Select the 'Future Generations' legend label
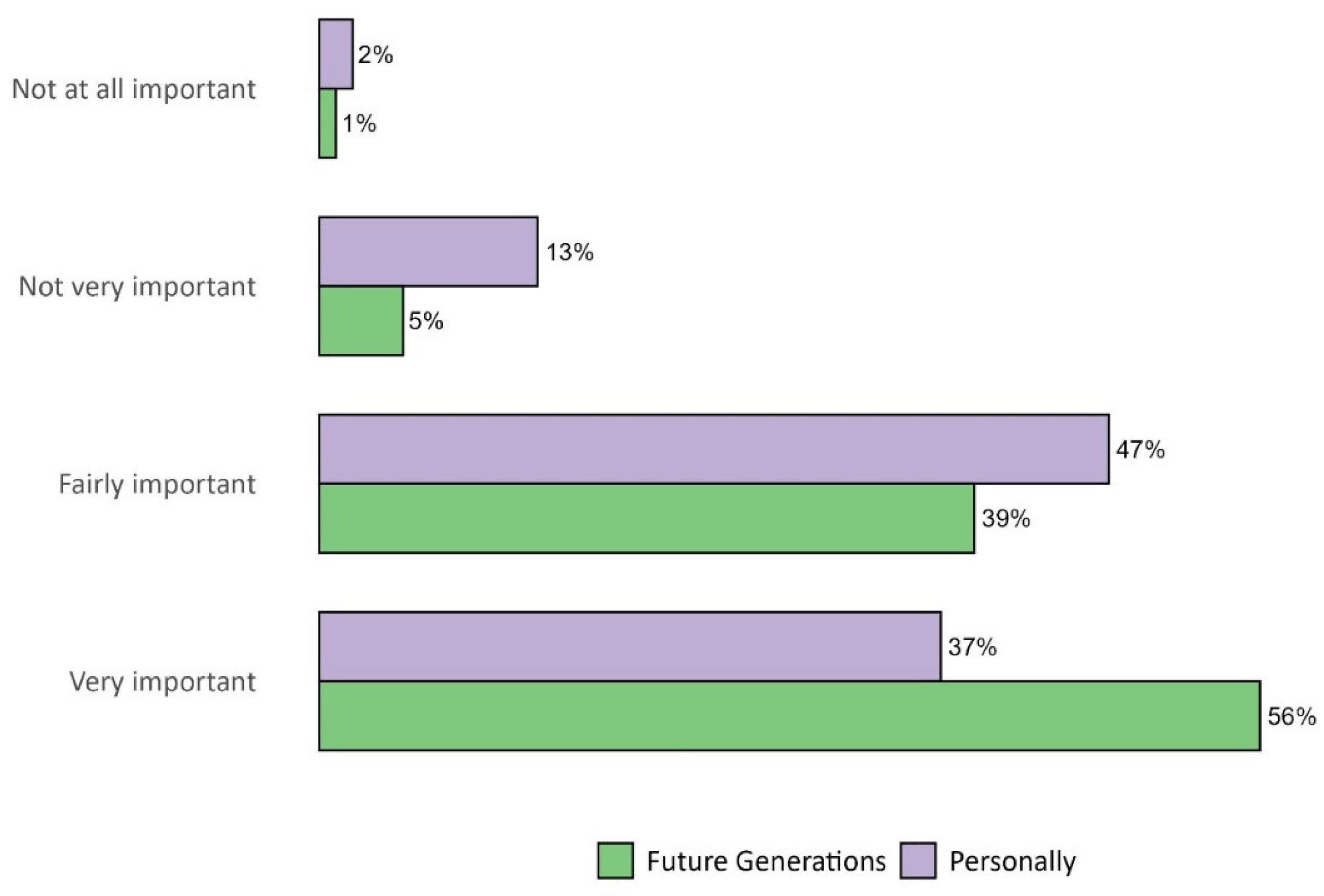Viewport: 1324px width, 896px height. click(766, 861)
